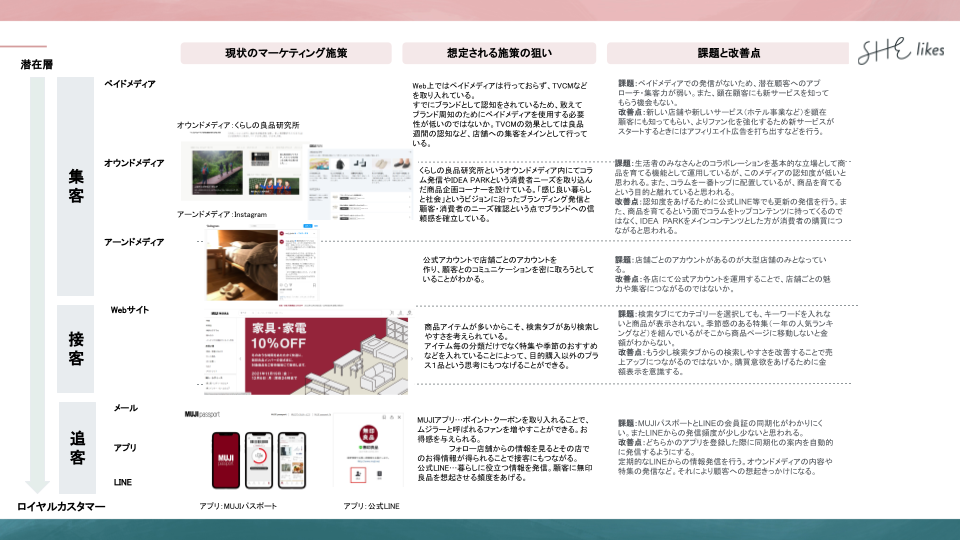Select the ペイドメディア strategy aim paragraph
Screen dimensions: 960x540
click(500, 114)
